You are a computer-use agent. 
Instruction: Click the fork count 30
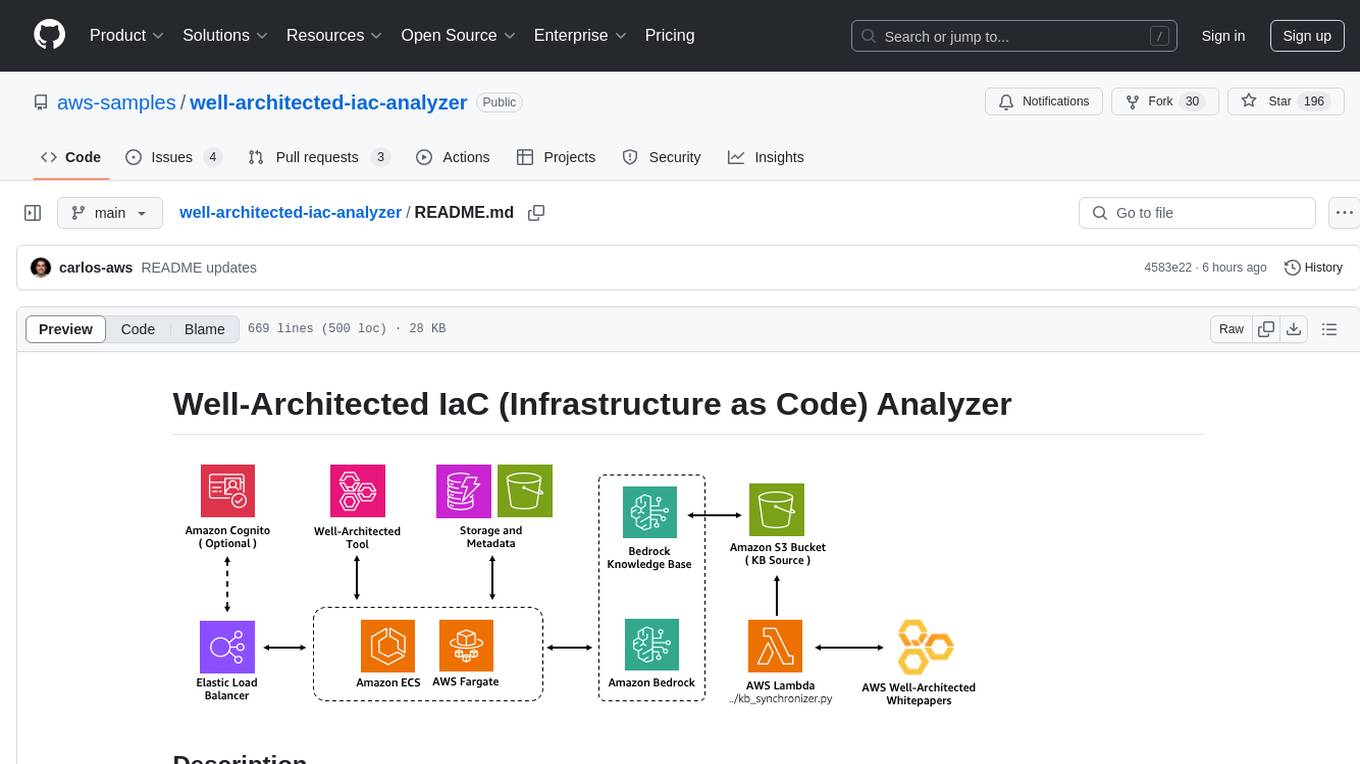click(1191, 102)
